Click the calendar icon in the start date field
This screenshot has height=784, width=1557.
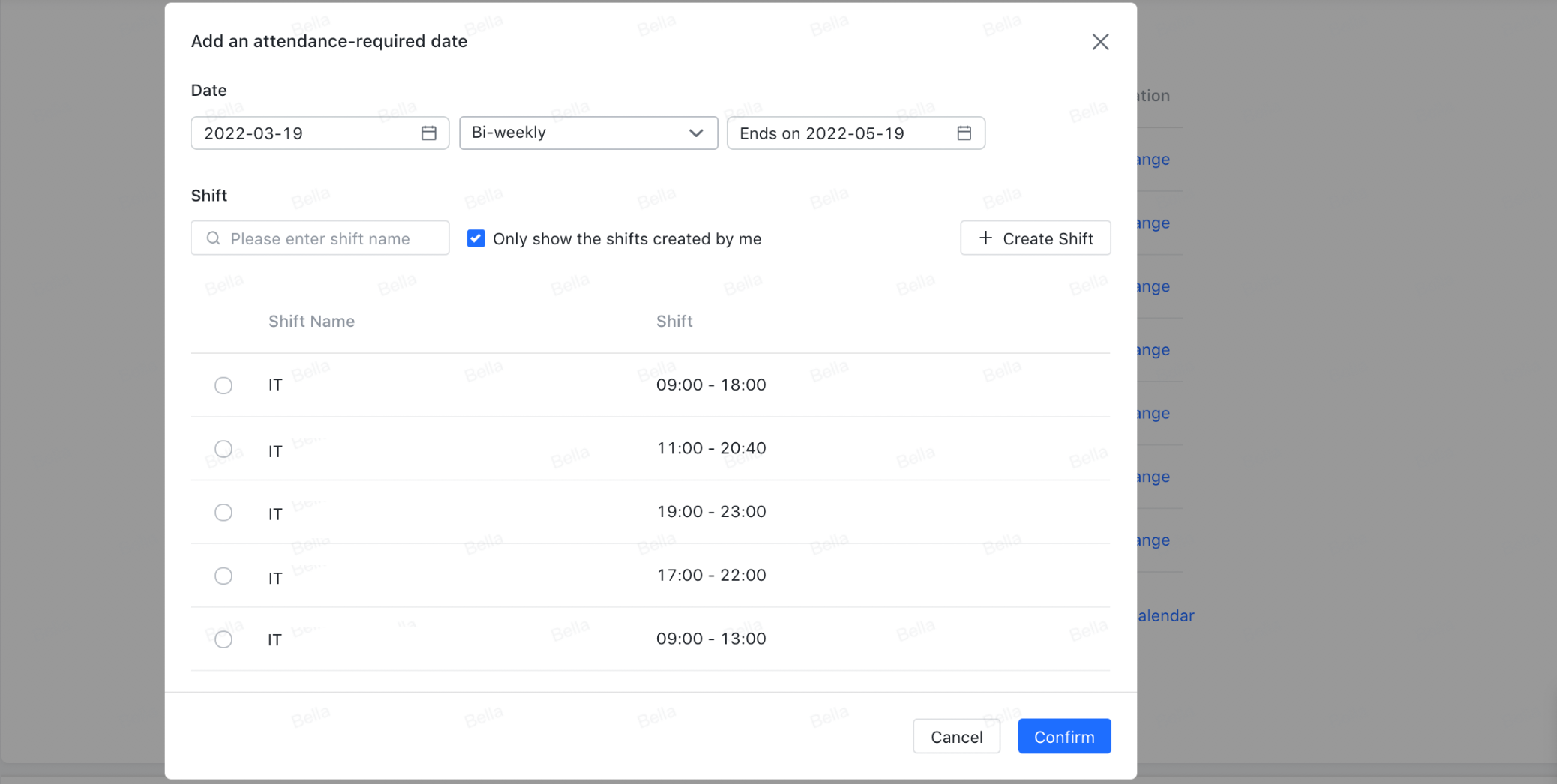(428, 133)
